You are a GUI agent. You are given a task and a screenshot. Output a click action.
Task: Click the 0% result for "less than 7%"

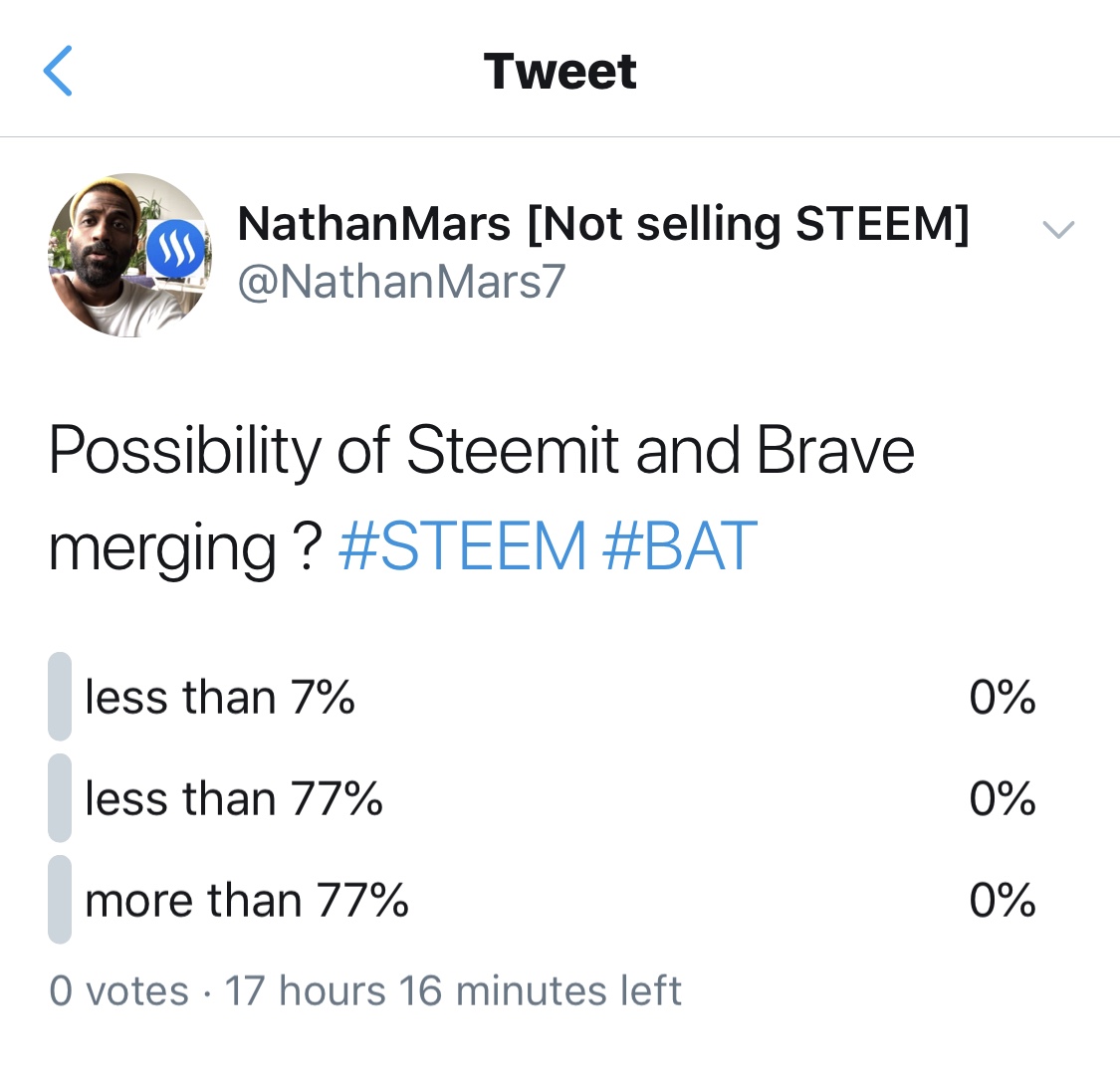point(1003,698)
